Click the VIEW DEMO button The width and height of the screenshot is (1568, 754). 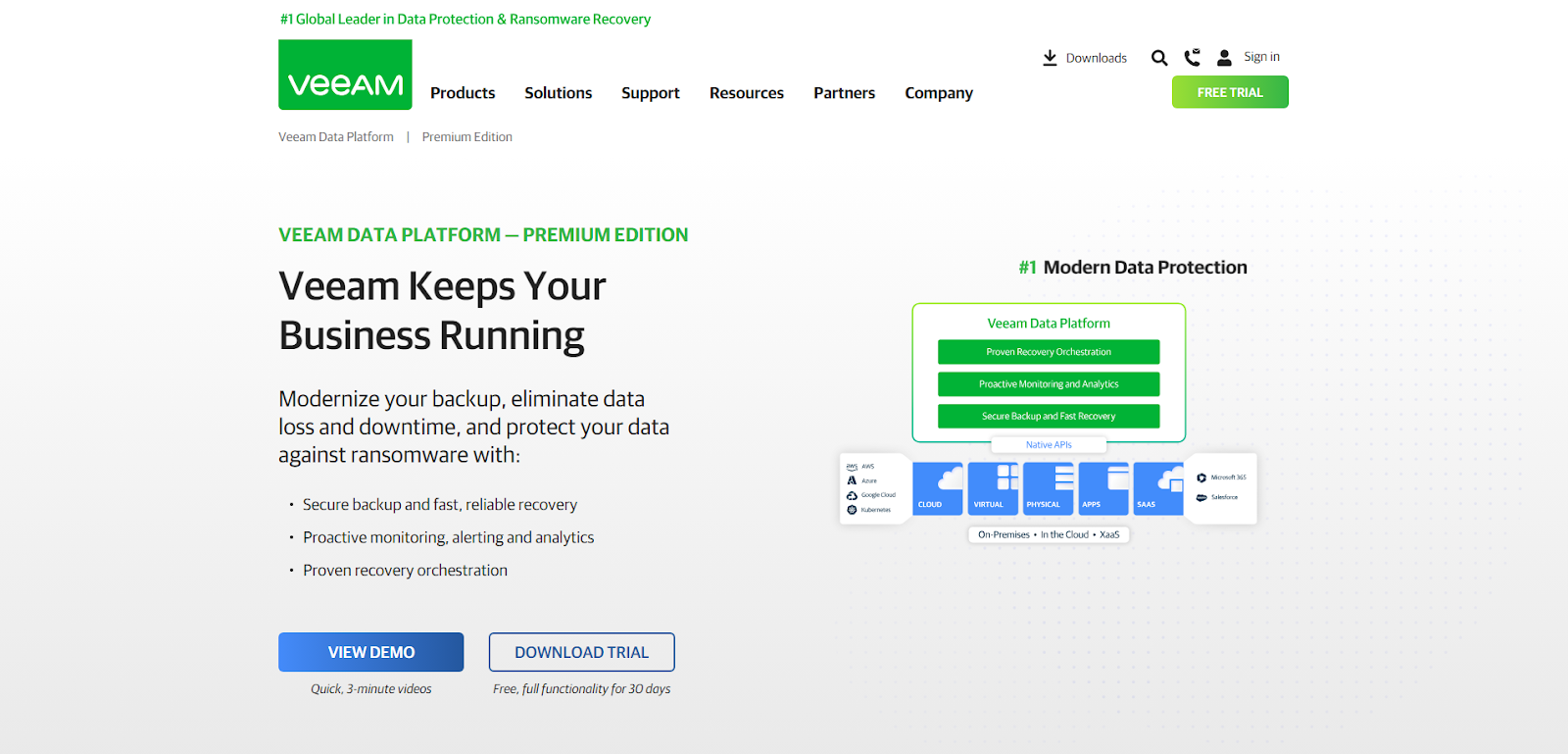[370, 652]
